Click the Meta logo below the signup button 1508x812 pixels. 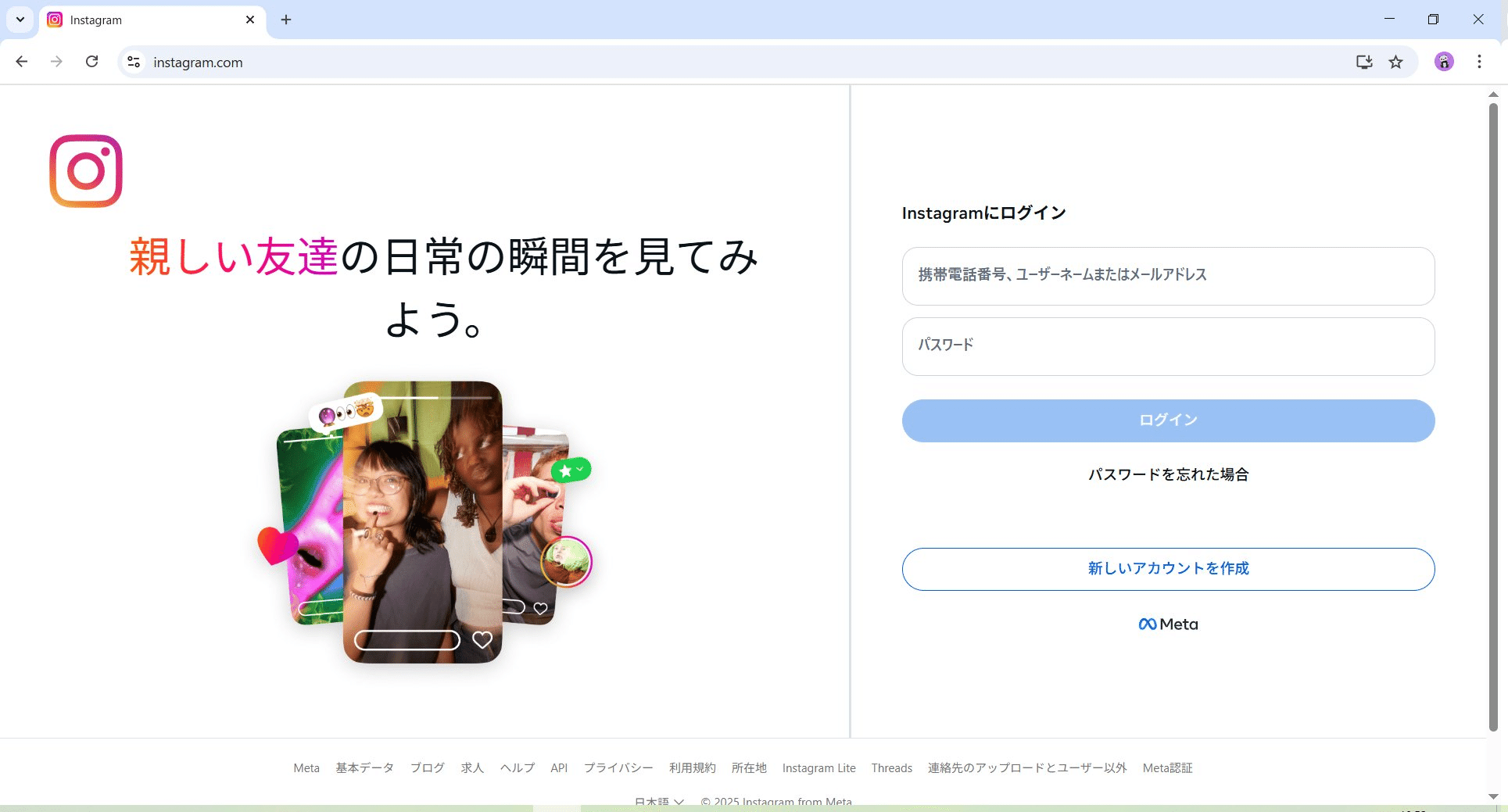pyautogui.click(x=1167, y=623)
